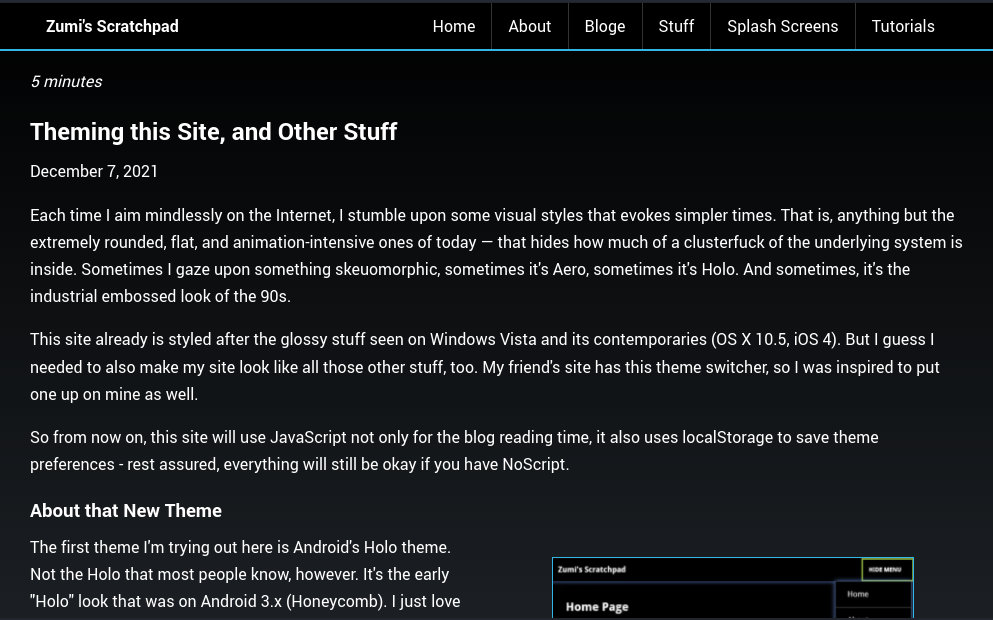
Task: Visit the Tutorials page
Action: 903,26
